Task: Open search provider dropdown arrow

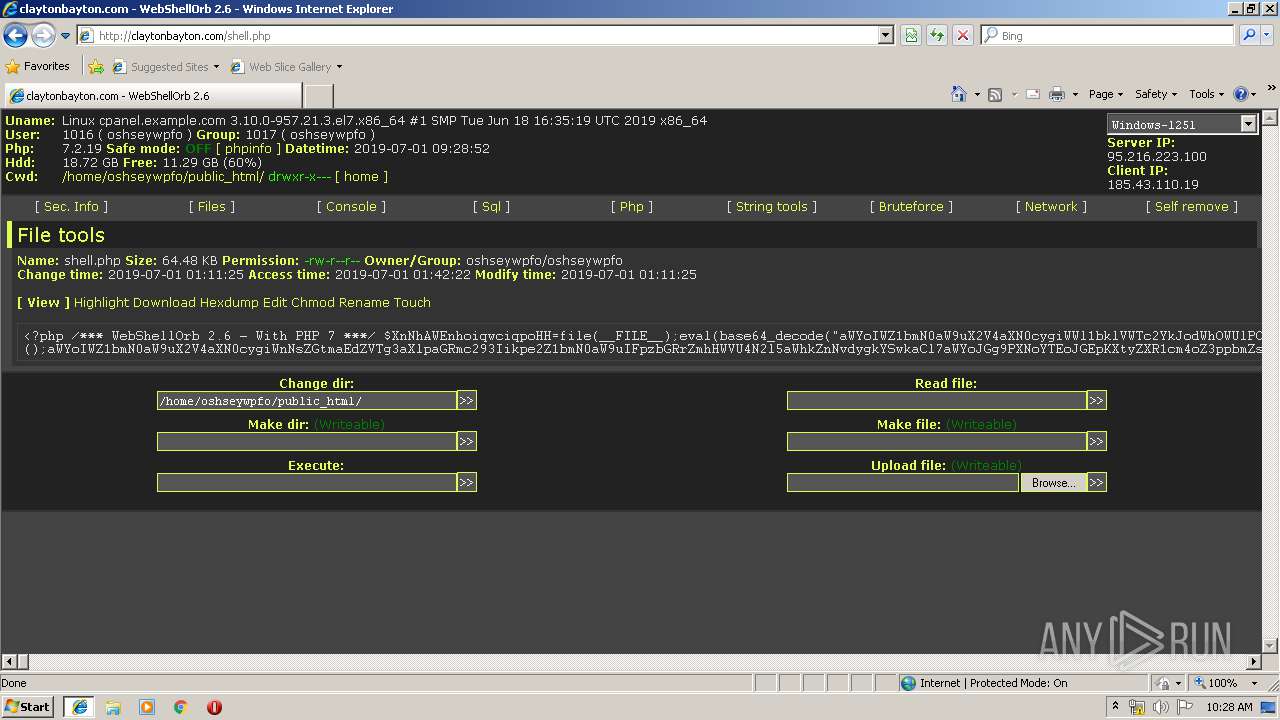Action: click(x=1268, y=36)
